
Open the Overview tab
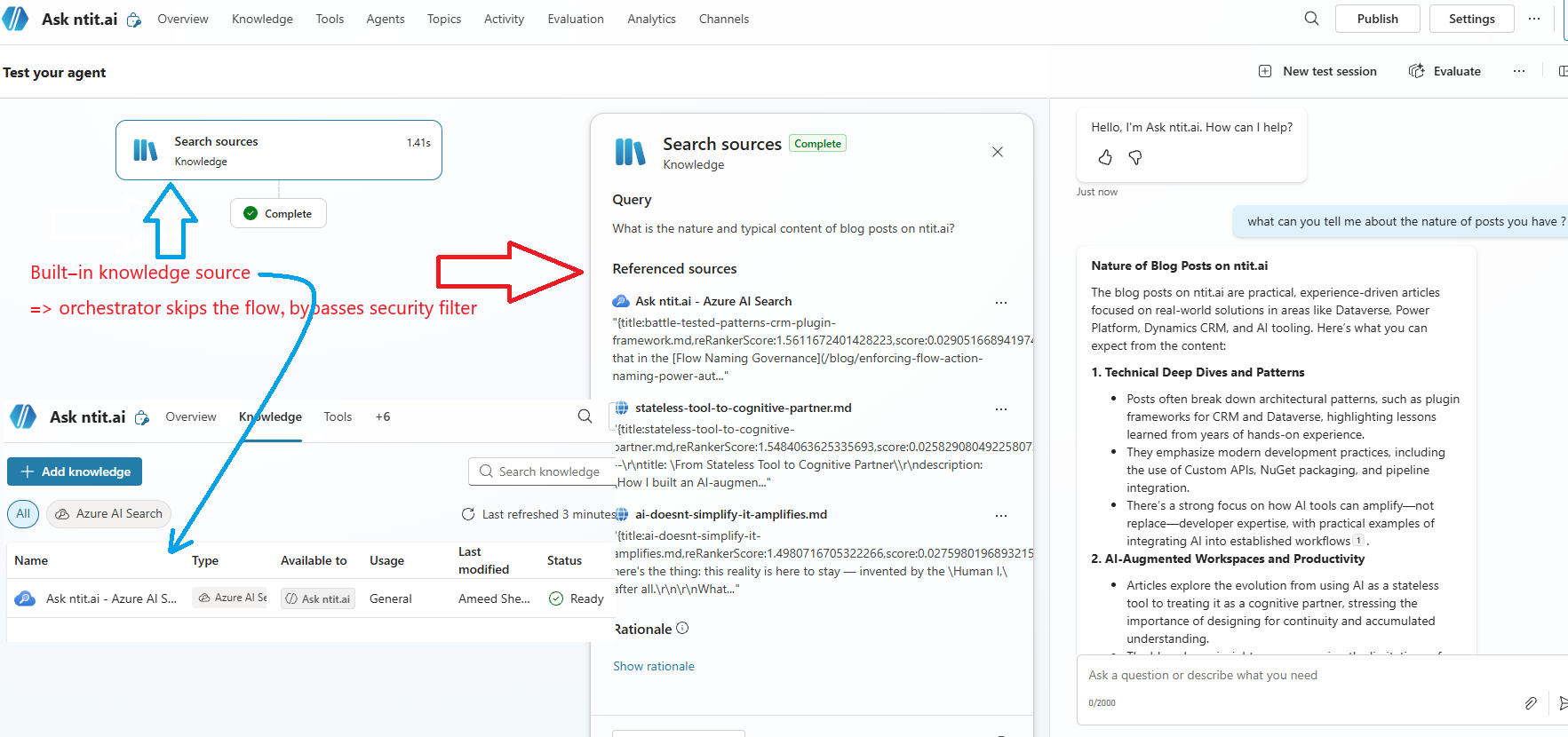[x=183, y=19]
